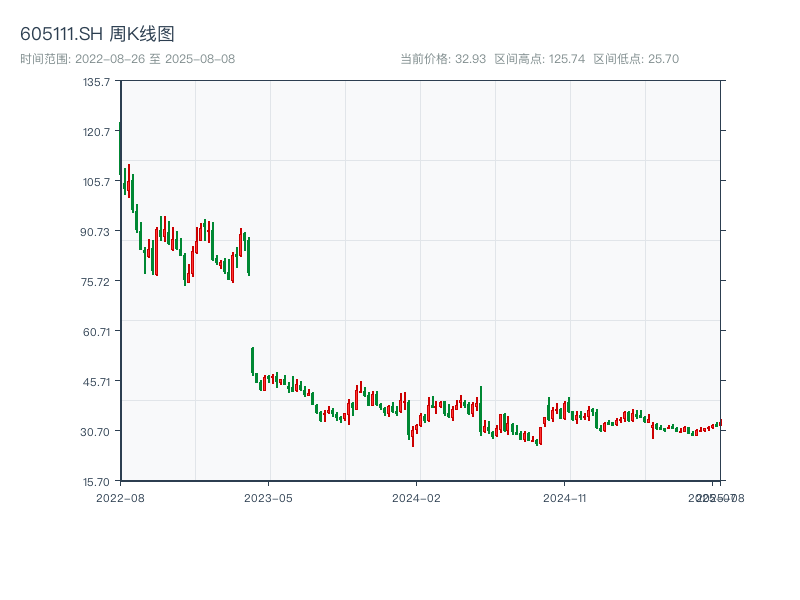Click the 135.7 y-axis price label

click(x=97, y=81)
